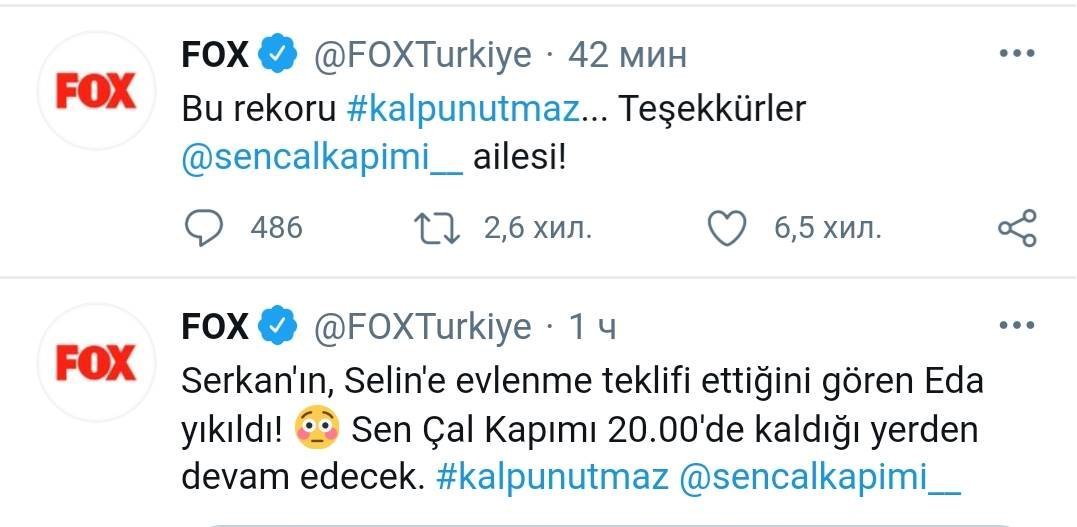
Task: Open @sencalkapimi__ mention in the second tweet
Action: pyautogui.click(x=819, y=477)
